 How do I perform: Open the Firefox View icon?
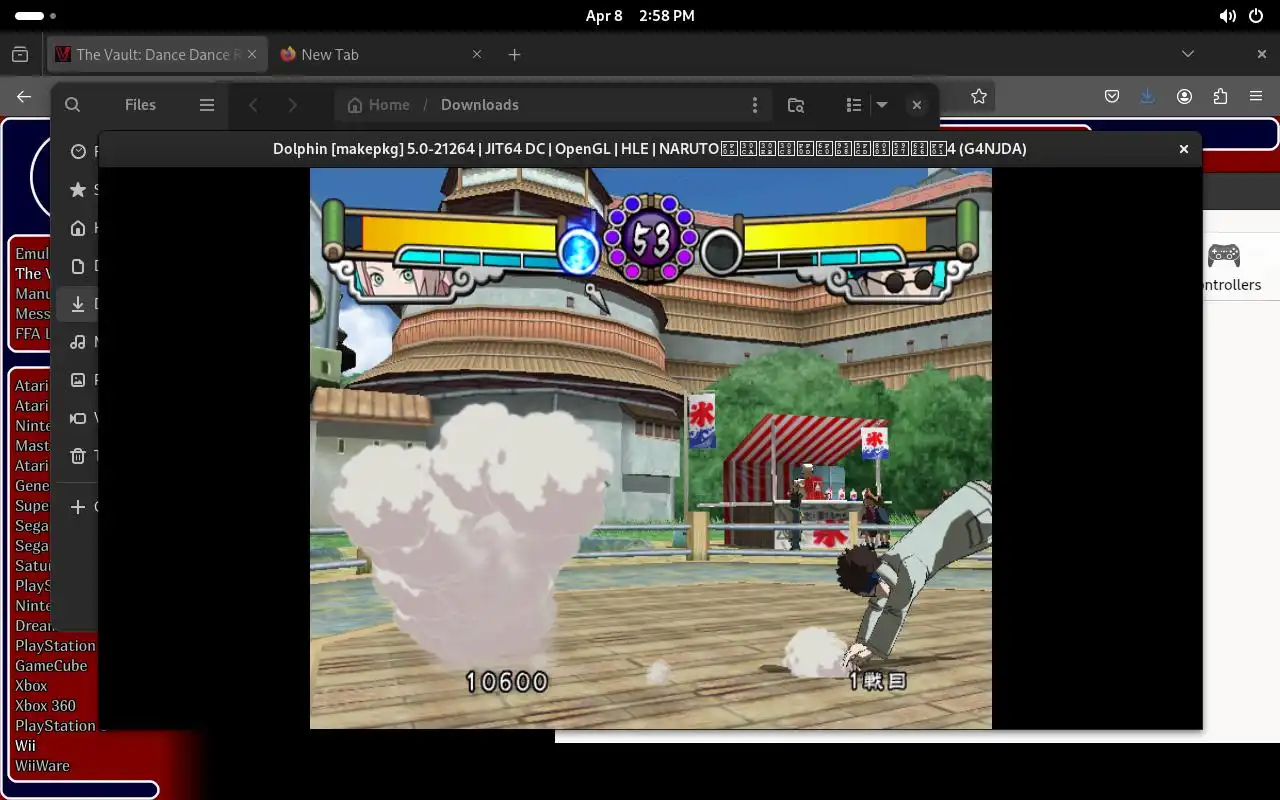click(x=20, y=55)
